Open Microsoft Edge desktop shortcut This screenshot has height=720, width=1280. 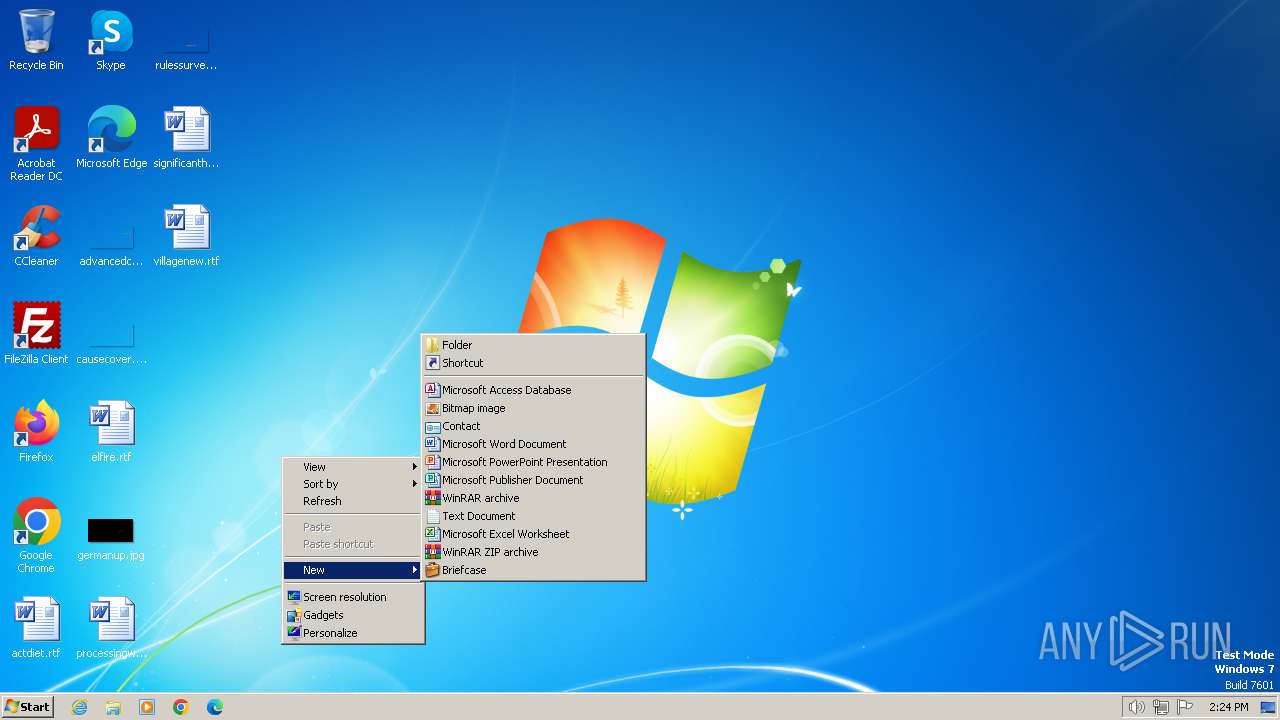[111, 138]
